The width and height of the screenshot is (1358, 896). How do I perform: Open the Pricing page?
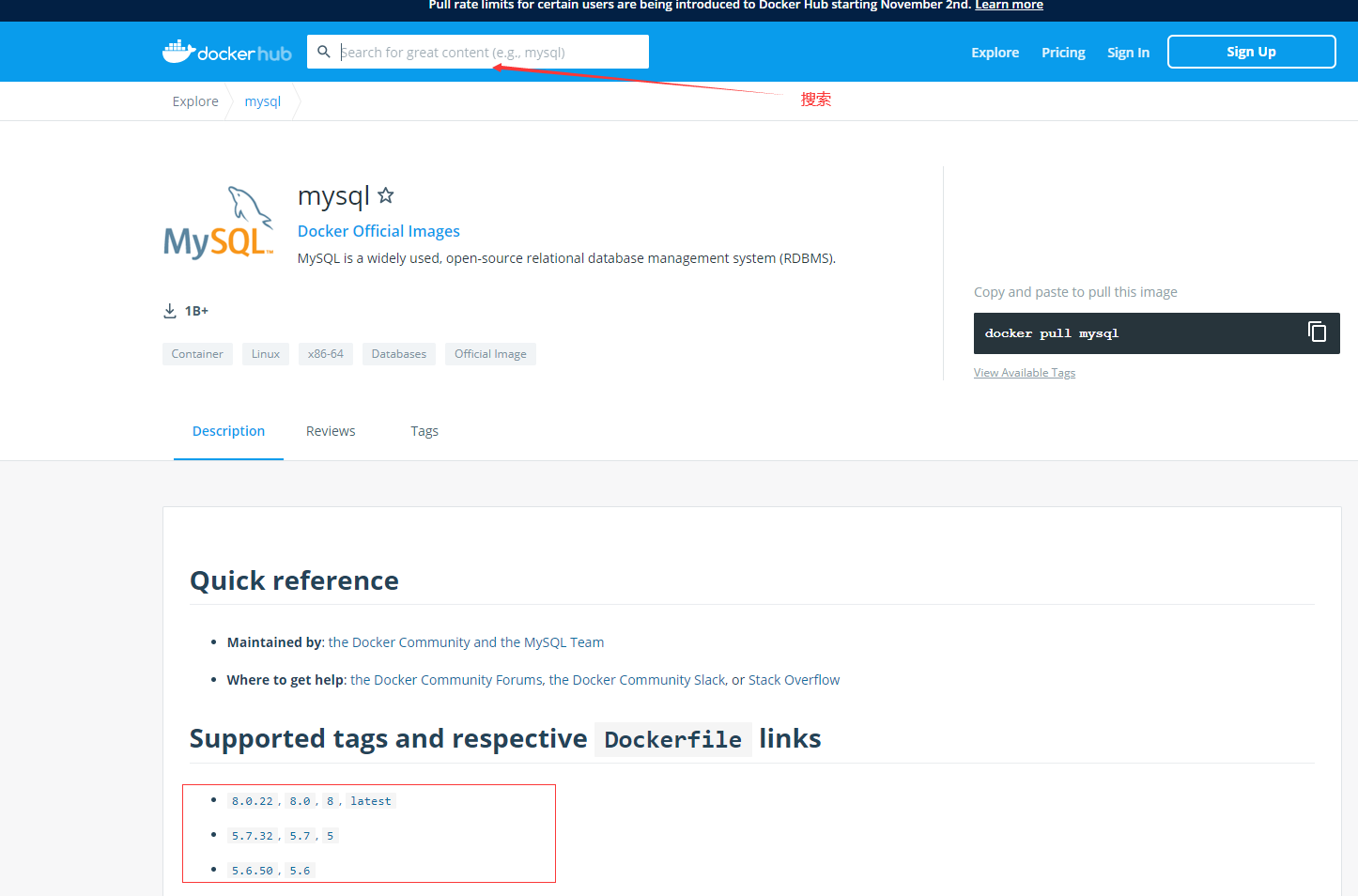tap(1062, 53)
